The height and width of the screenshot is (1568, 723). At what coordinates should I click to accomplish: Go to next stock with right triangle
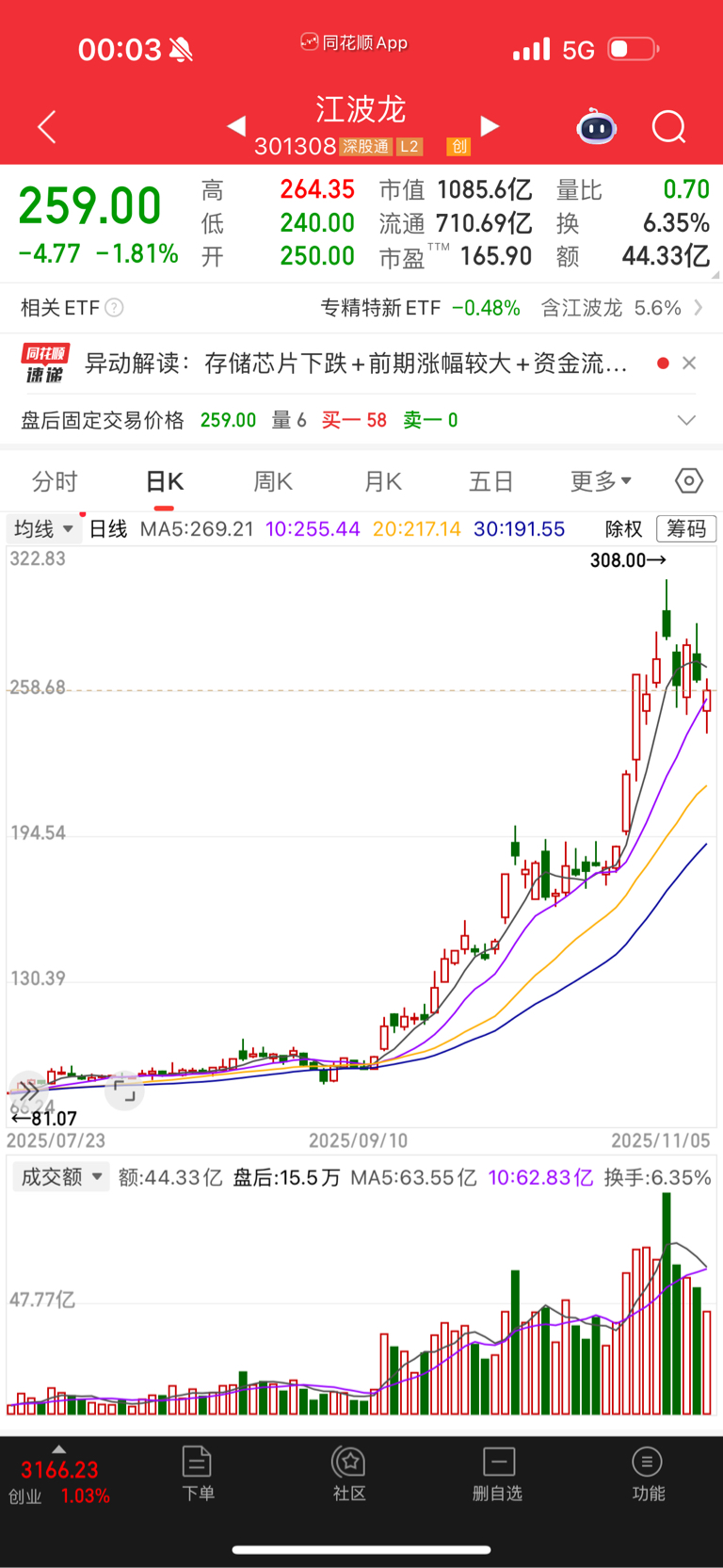[x=490, y=125]
